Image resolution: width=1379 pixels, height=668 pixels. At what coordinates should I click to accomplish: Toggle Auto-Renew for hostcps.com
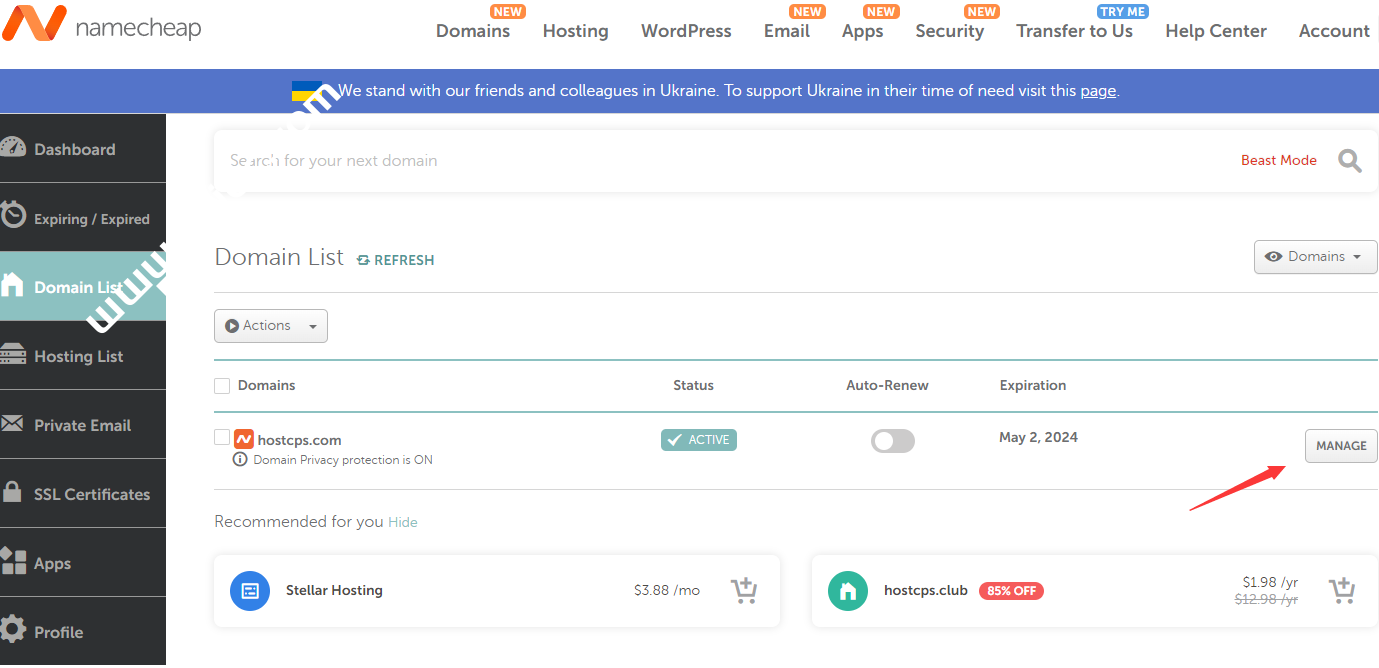(892, 441)
